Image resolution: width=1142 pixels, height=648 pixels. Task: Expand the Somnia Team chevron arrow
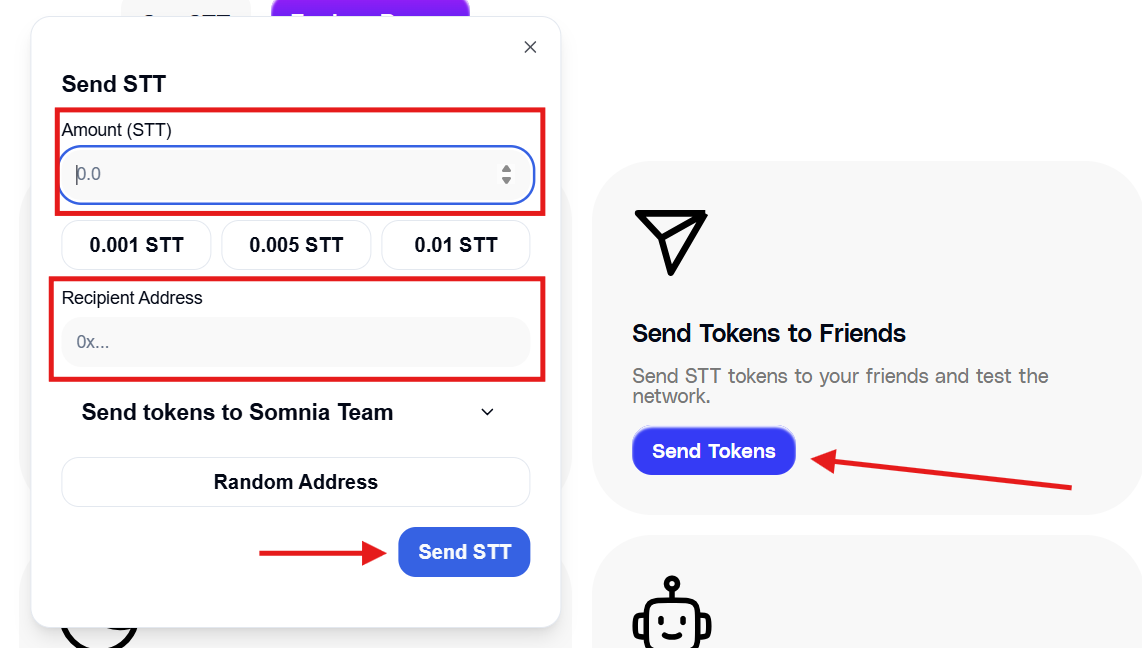(487, 412)
